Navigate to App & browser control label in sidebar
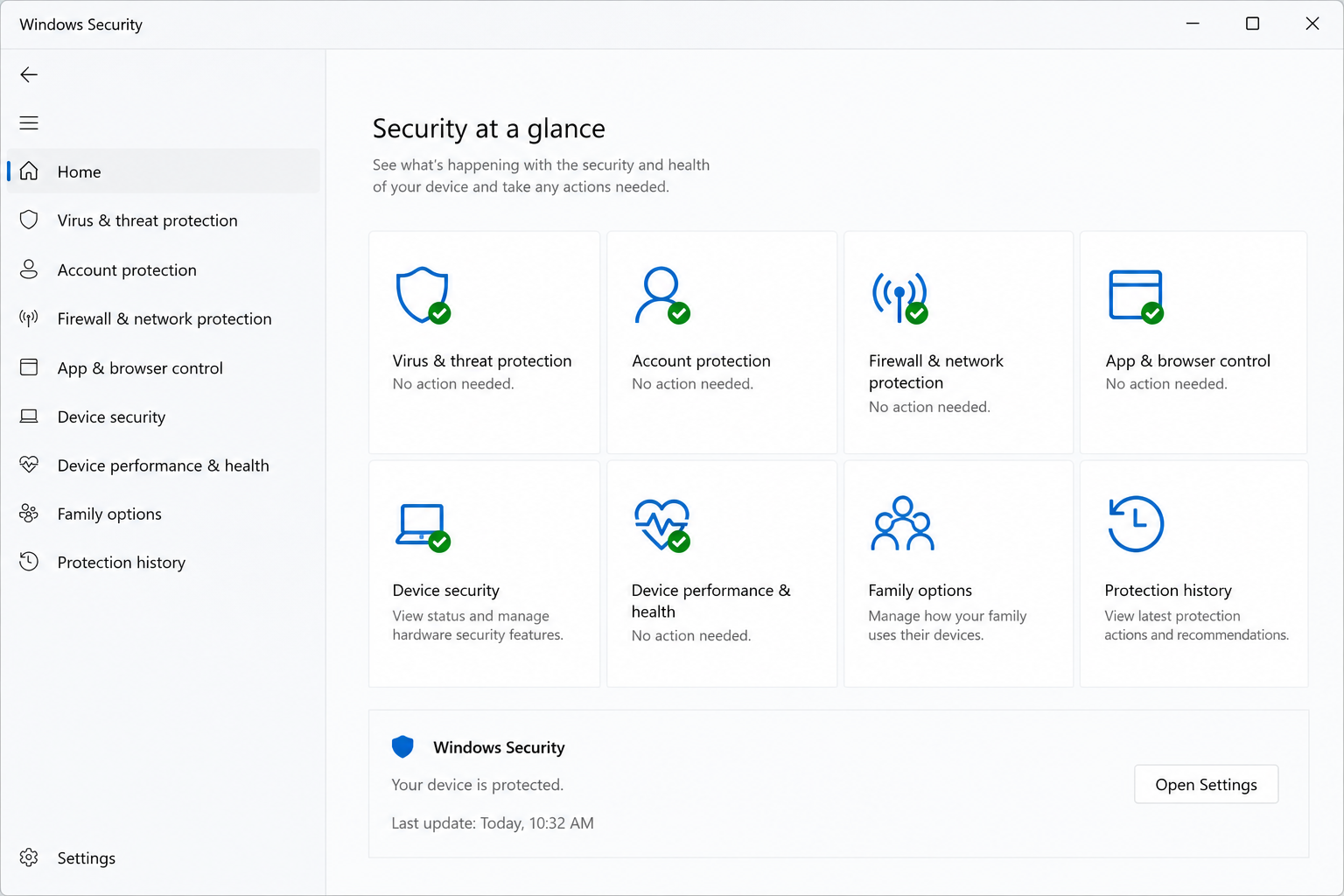The width and height of the screenshot is (1344, 896). coord(140,368)
